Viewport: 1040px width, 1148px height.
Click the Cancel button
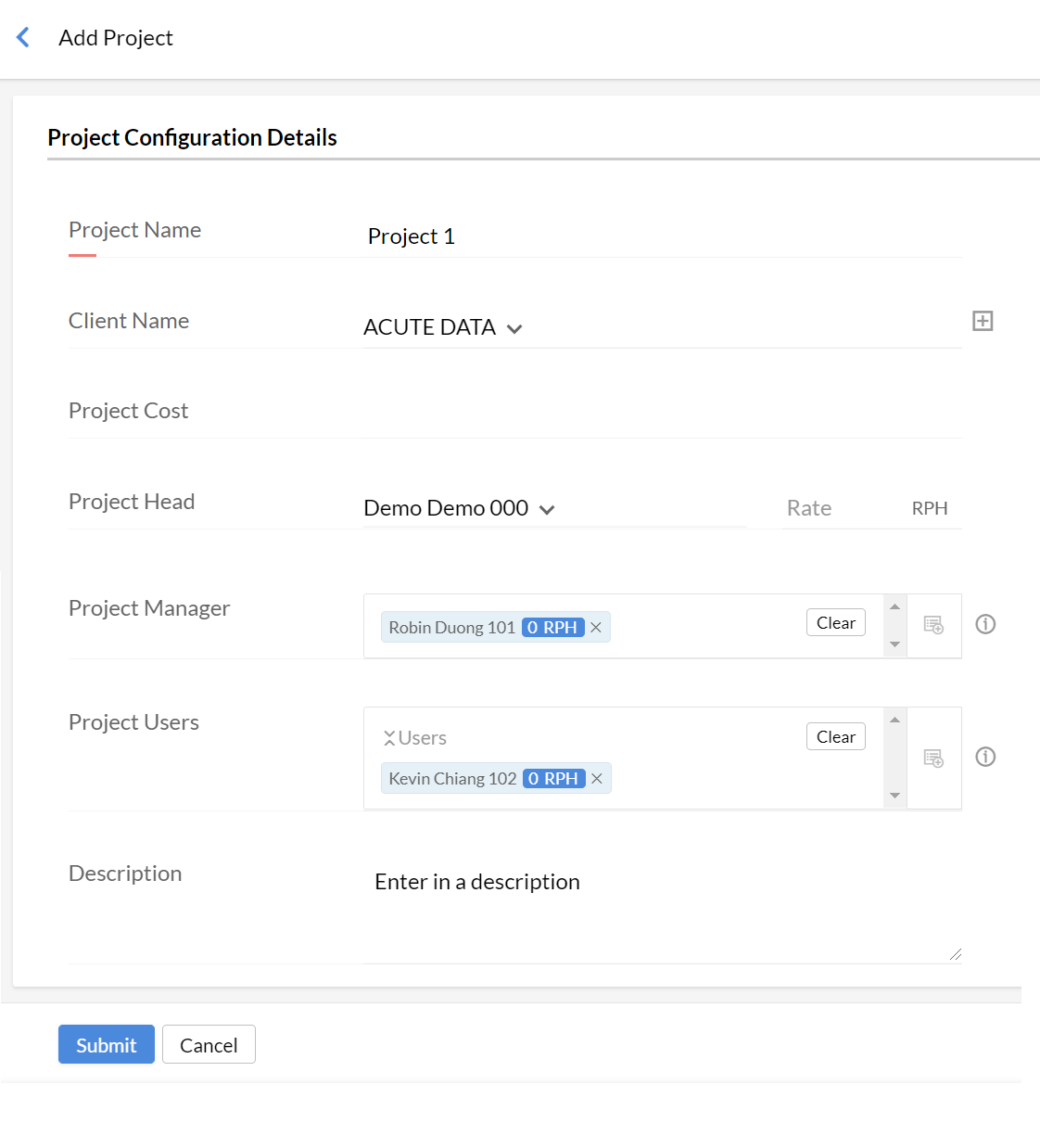click(x=209, y=1045)
